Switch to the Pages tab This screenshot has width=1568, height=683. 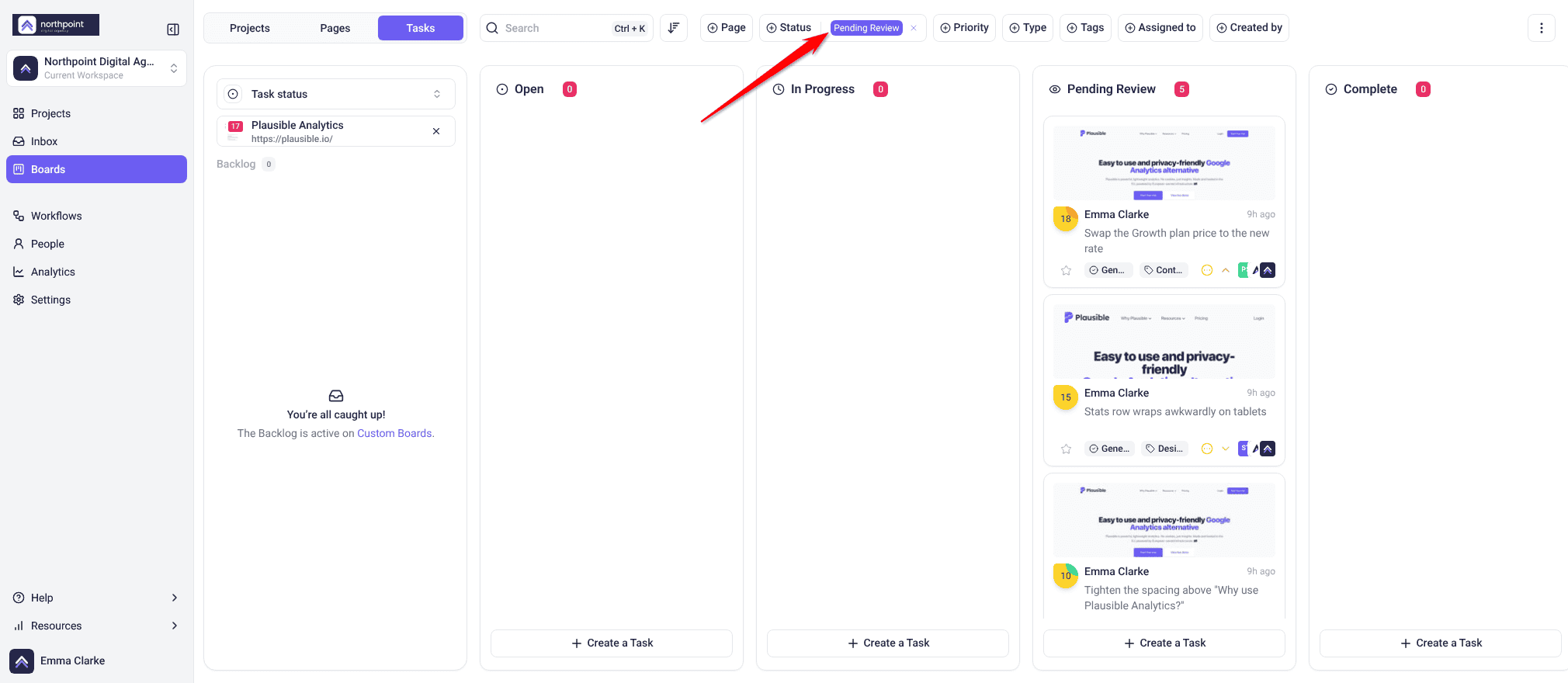tap(335, 28)
